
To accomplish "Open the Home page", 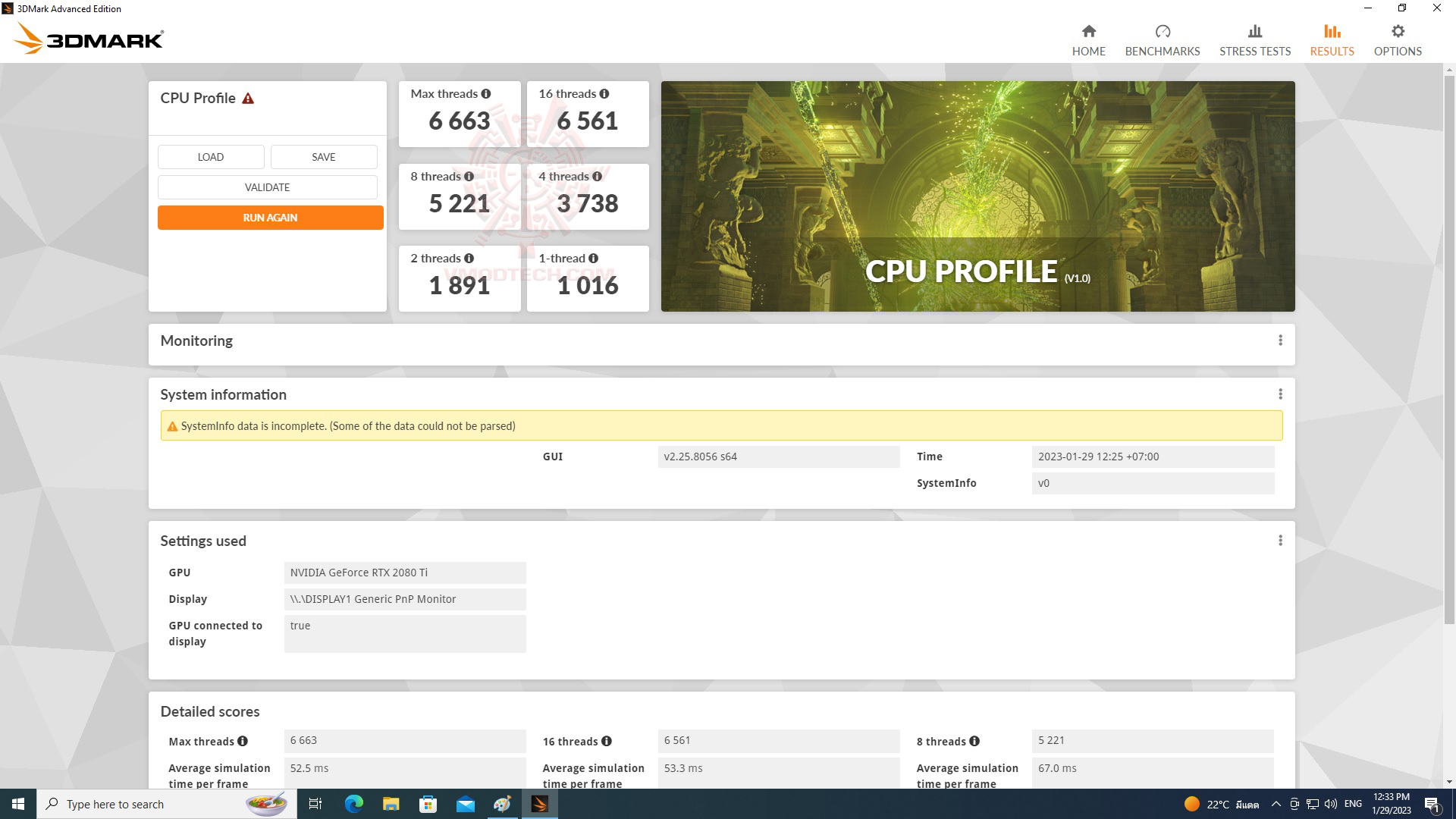I will tap(1088, 40).
